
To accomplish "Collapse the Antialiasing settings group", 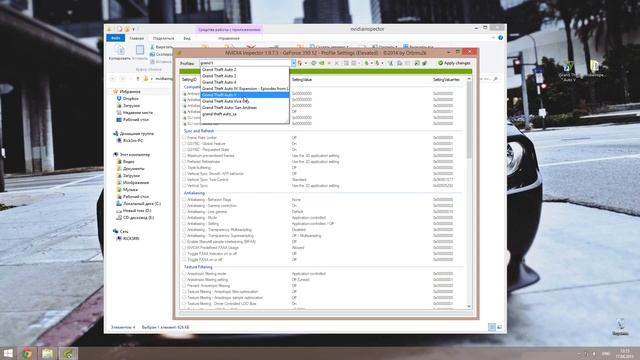I will [194, 193].
